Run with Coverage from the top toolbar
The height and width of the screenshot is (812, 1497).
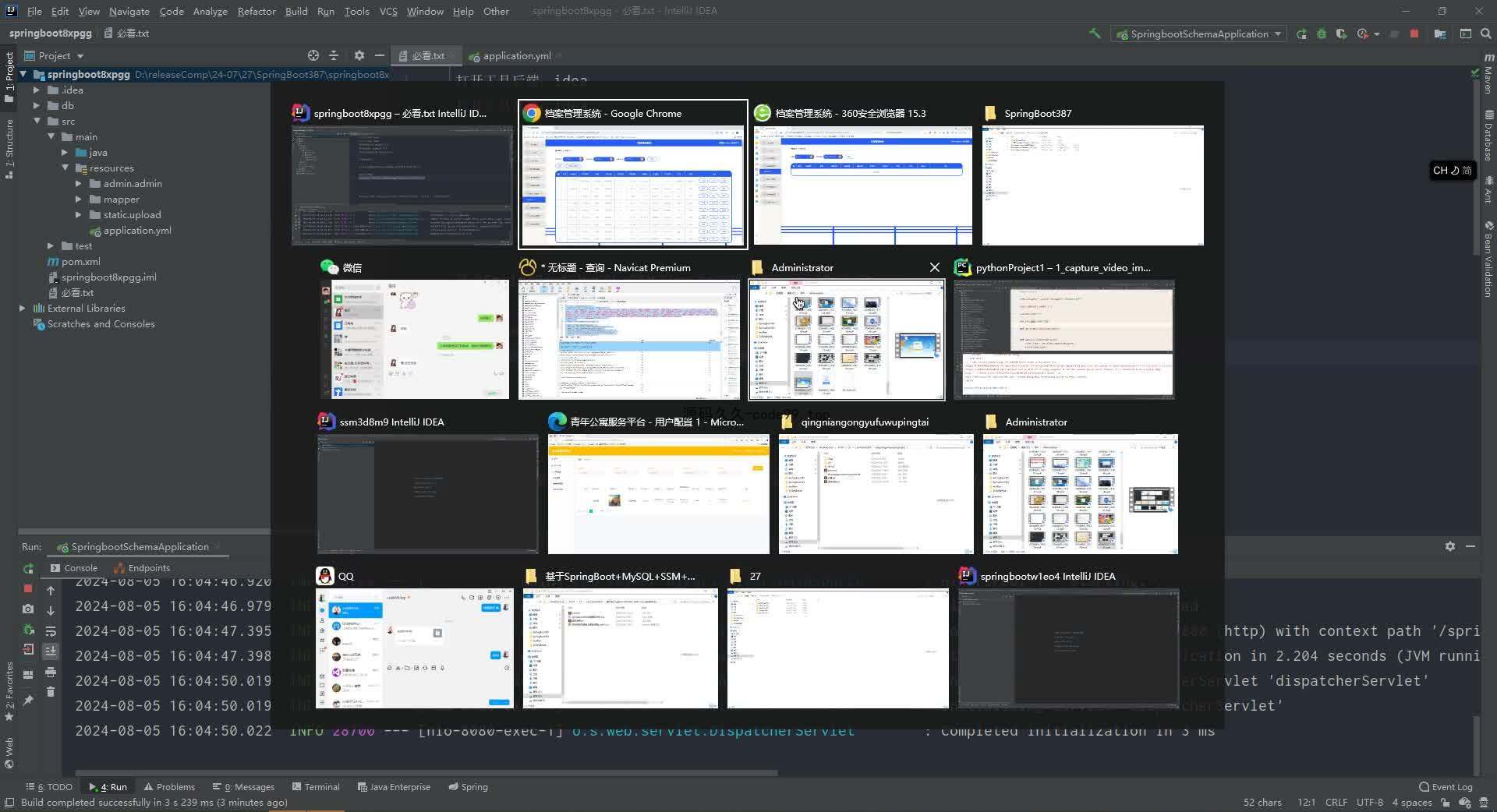pos(1341,34)
